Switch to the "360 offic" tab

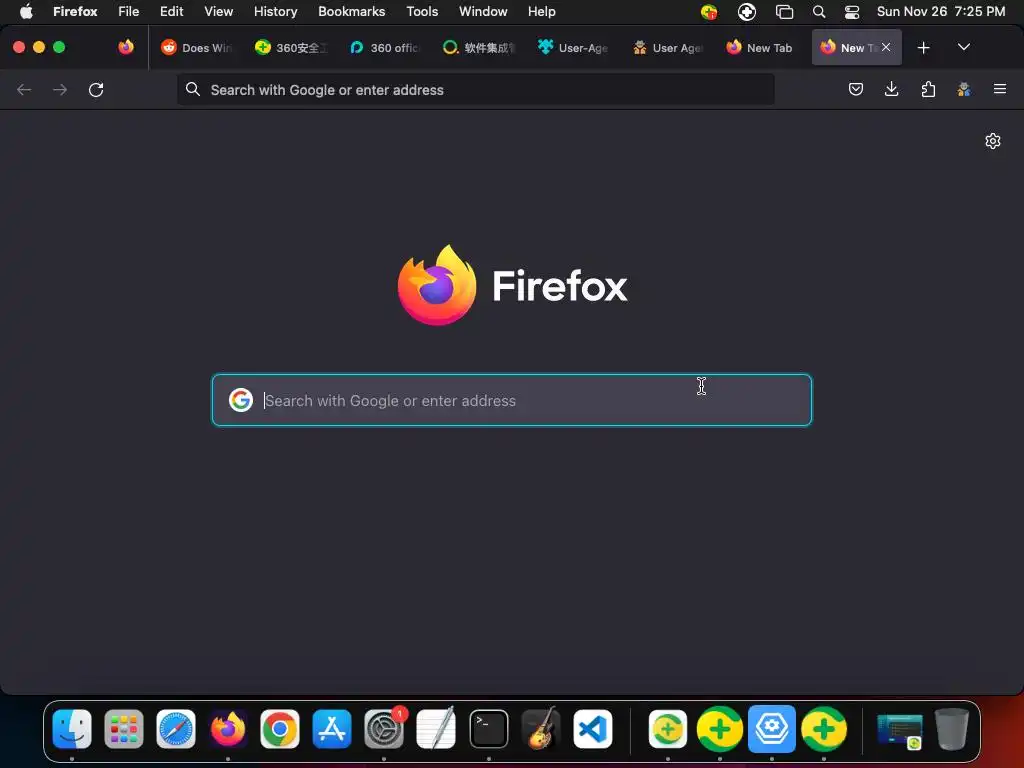[385, 48]
